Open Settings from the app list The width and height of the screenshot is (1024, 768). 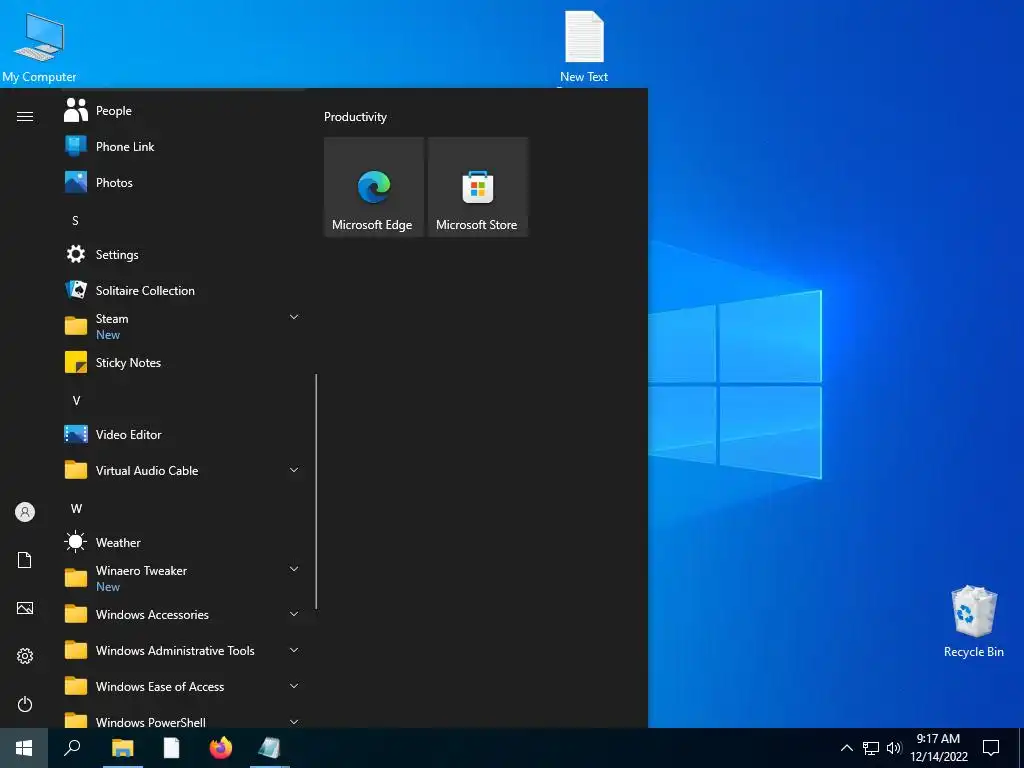182,255
